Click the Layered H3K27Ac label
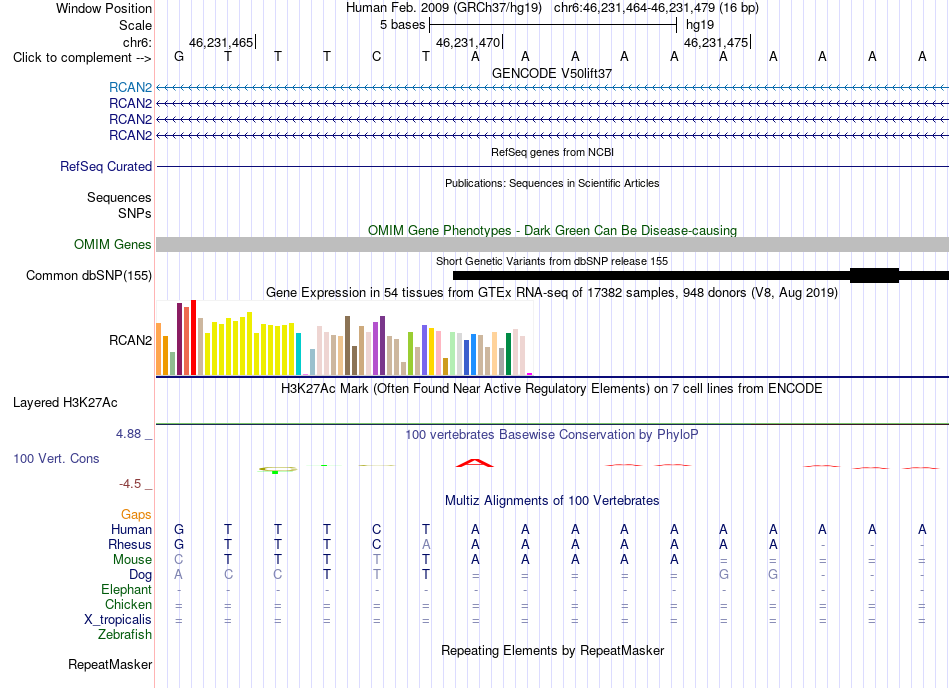The width and height of the screenshot is (950, 688). coord(65,403)
